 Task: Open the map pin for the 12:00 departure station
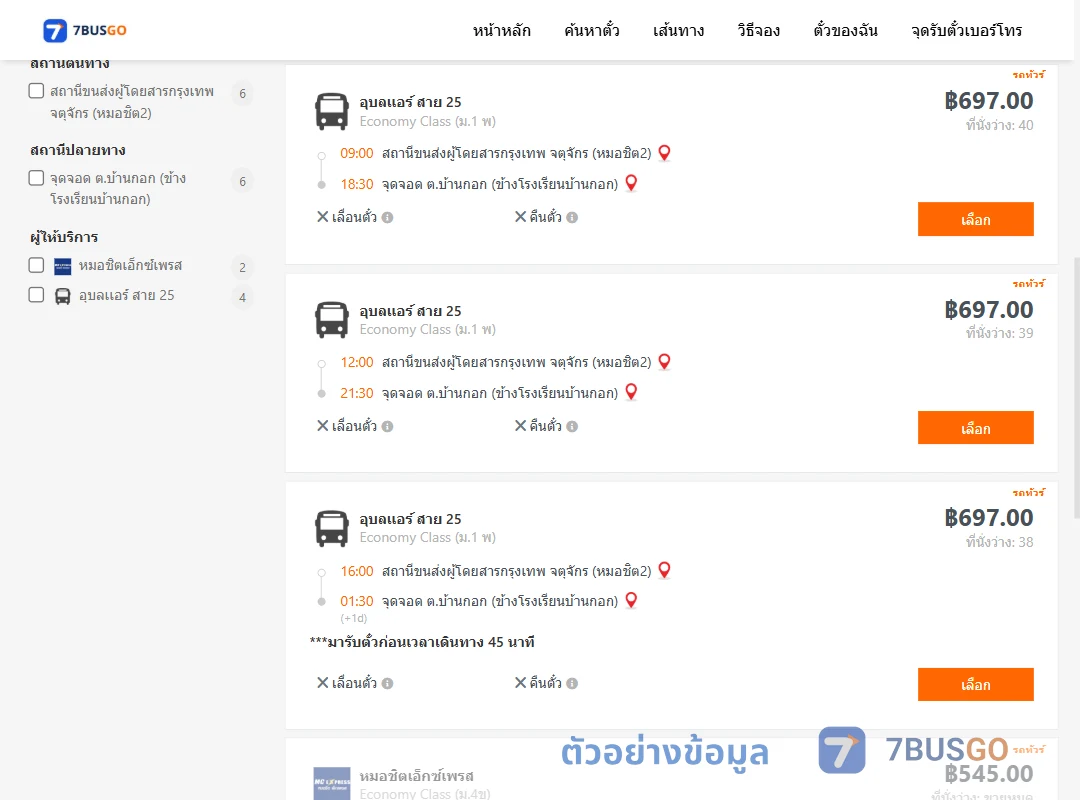click(665, 362)
